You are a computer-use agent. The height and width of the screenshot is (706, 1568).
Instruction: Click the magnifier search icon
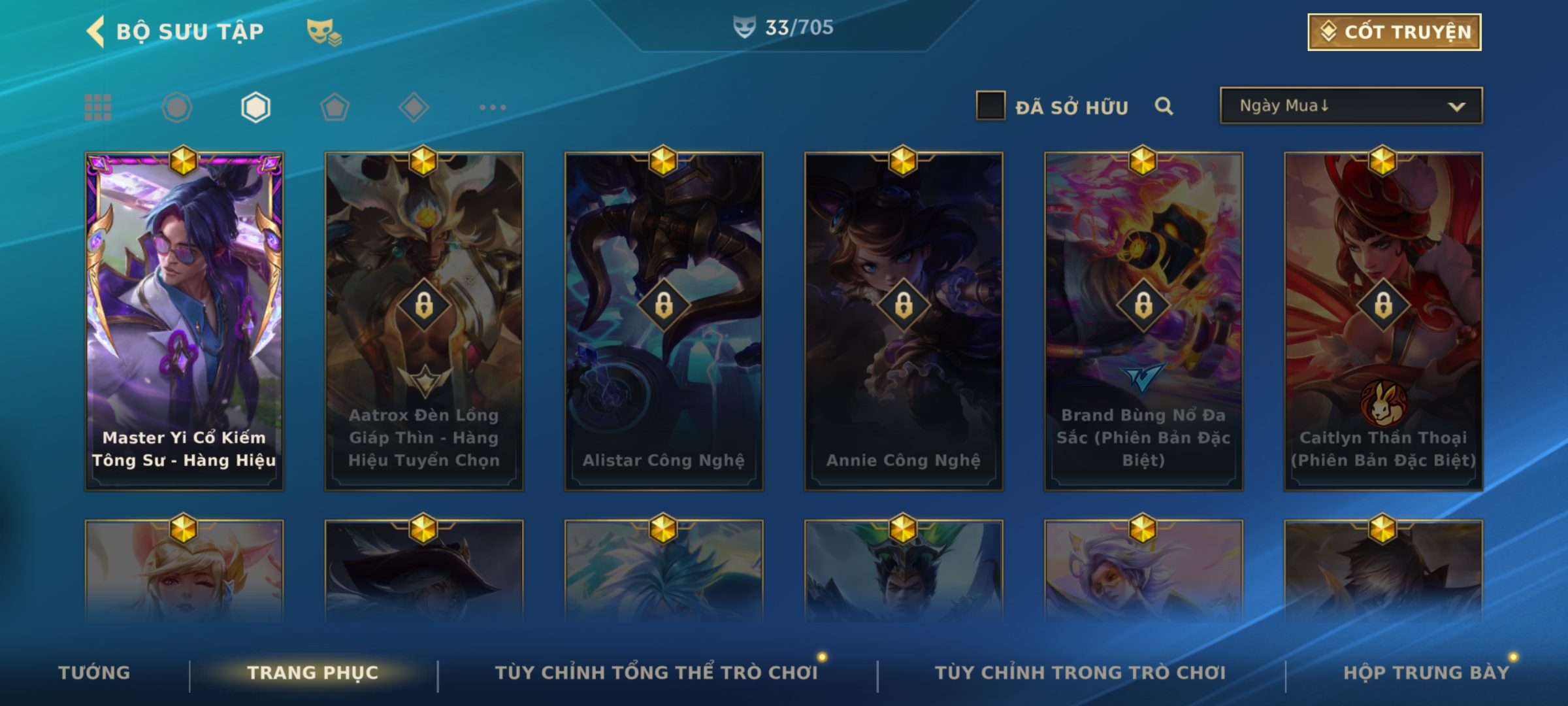coord(1164,106)
